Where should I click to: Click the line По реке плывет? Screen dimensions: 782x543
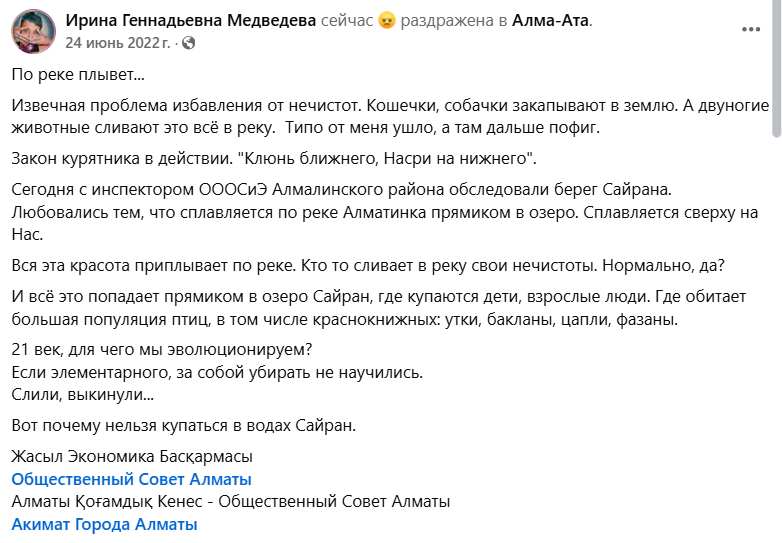(78, 75)
